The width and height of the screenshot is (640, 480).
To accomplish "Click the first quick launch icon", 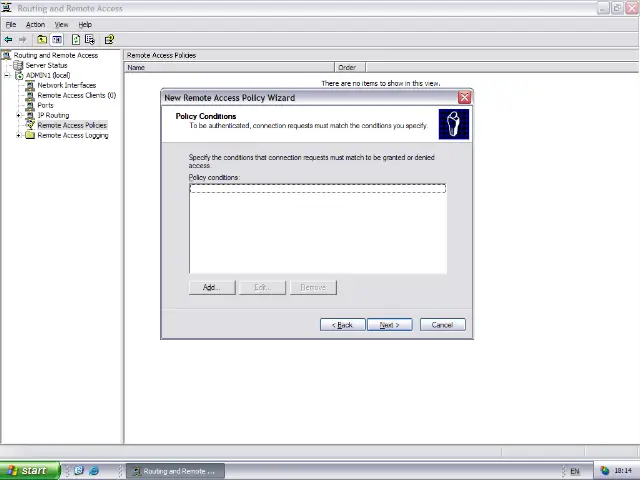I will 79,471.
